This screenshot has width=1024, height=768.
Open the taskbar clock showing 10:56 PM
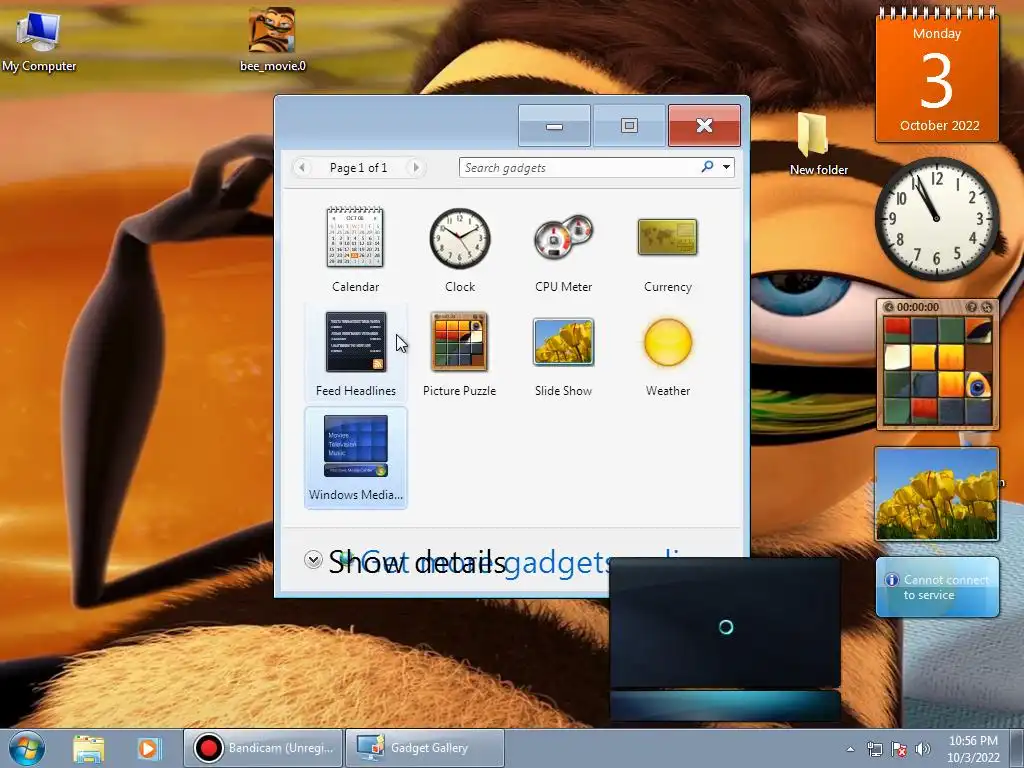(973, 748)
